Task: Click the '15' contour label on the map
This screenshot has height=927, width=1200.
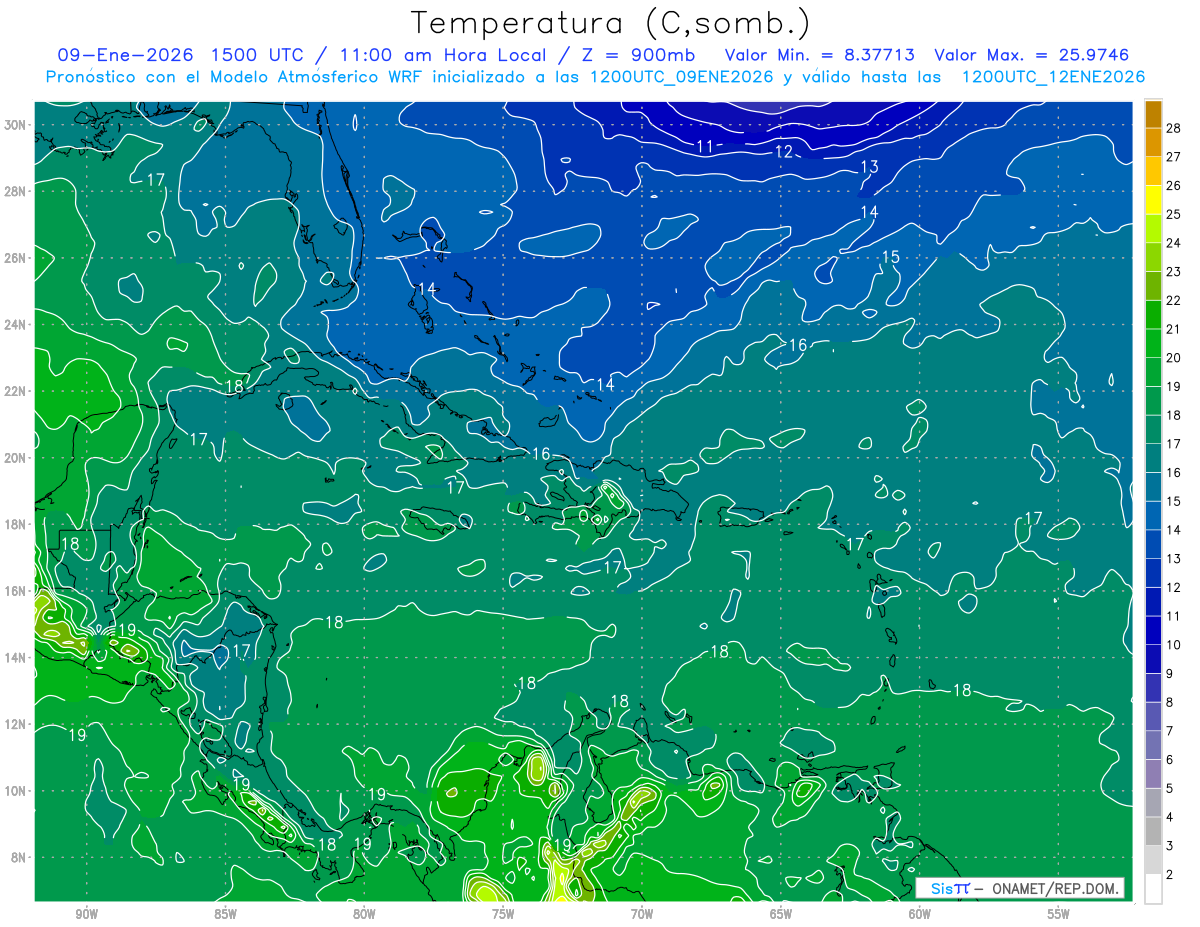Action: point(890,257)
